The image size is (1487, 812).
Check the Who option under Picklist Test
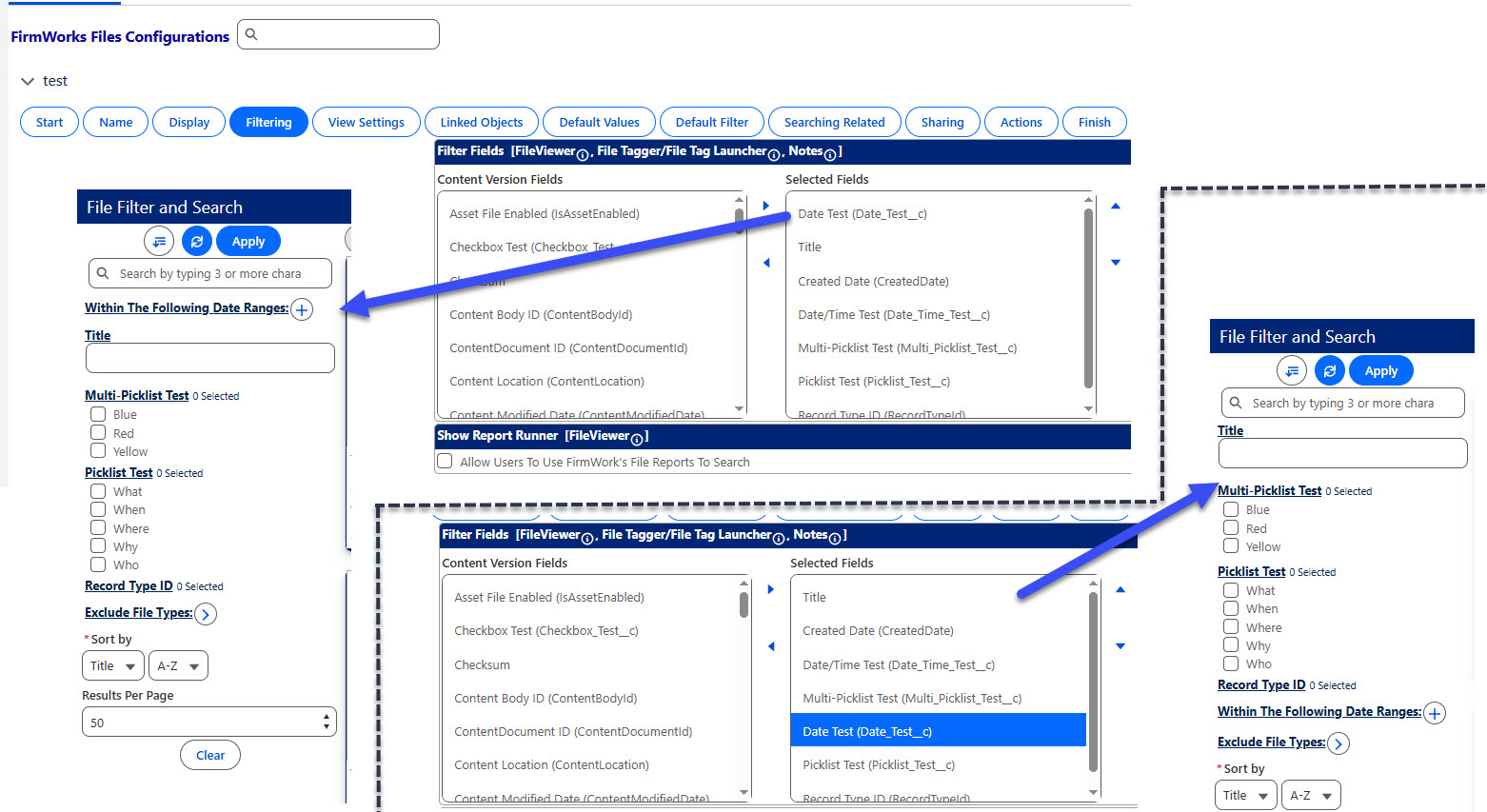[x=98, y=564]
